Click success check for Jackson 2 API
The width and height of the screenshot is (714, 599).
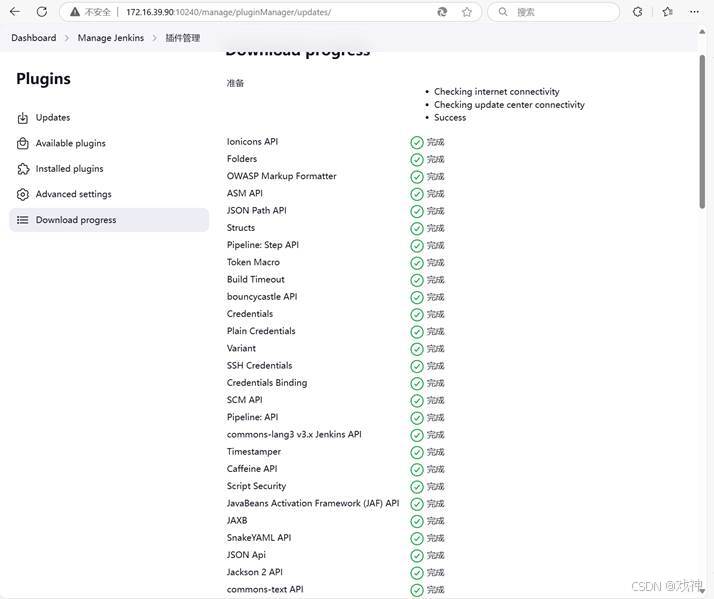417,573
